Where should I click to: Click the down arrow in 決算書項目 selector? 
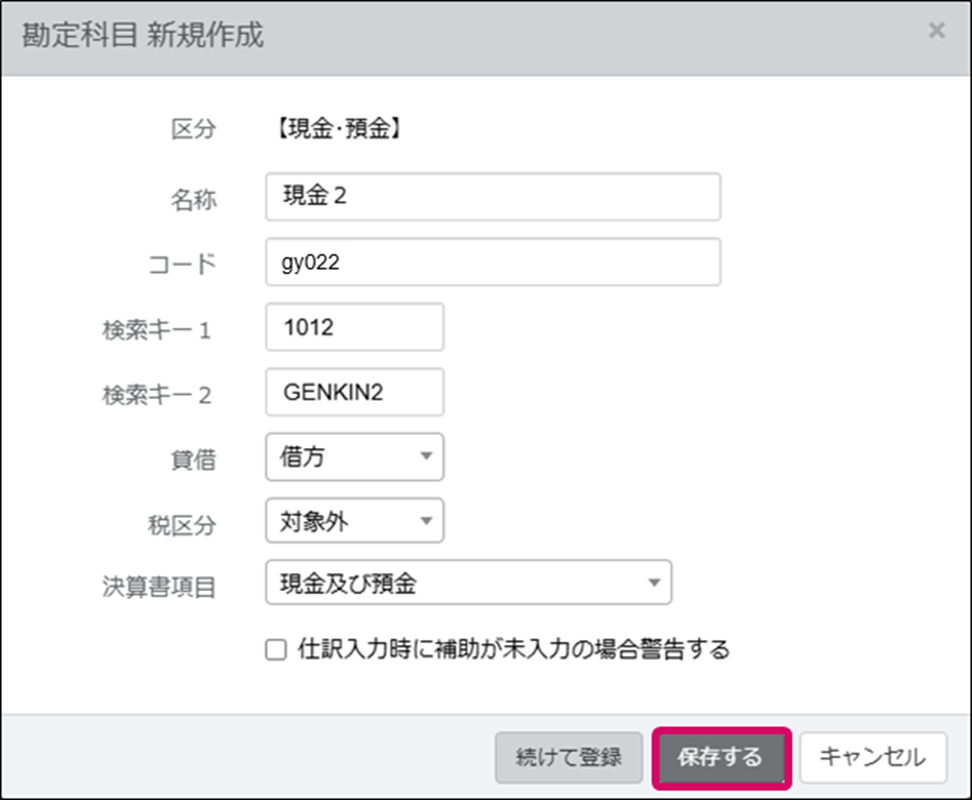coord(653,583)
